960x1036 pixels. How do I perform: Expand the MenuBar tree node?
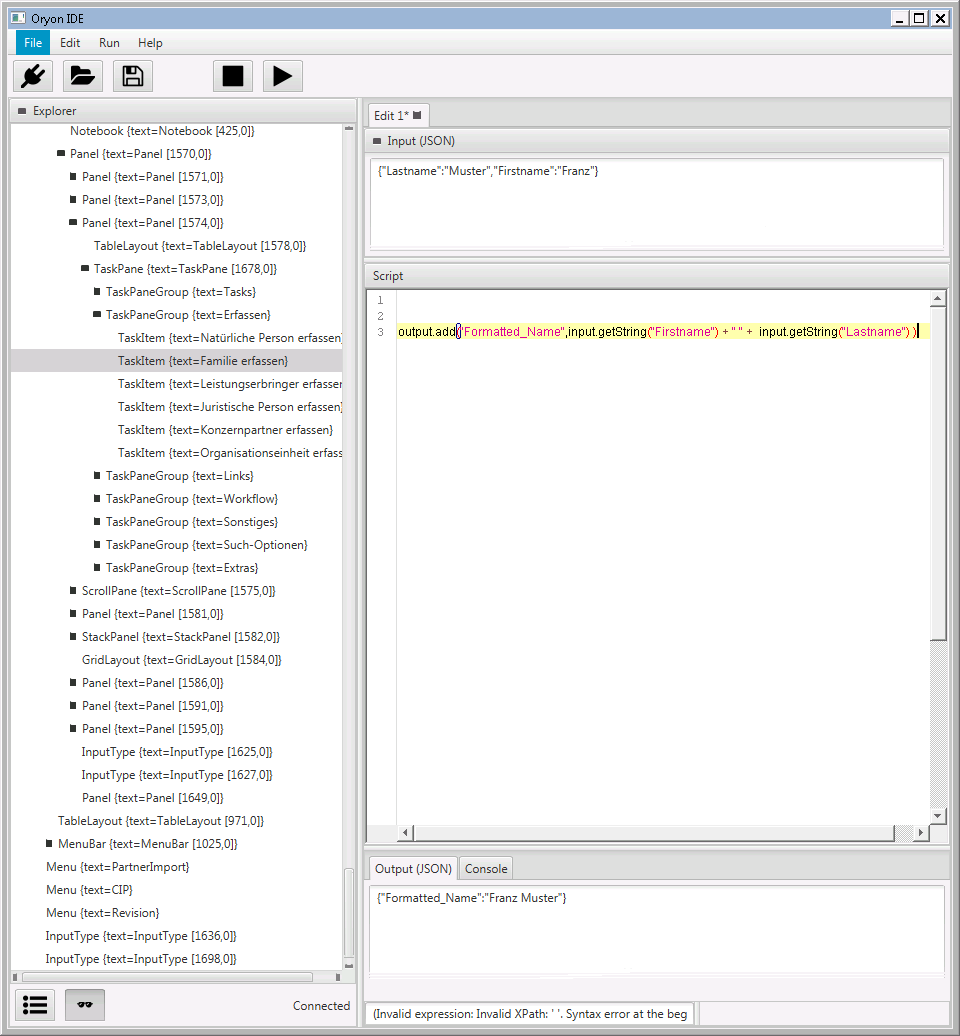[x=49, y=844]
